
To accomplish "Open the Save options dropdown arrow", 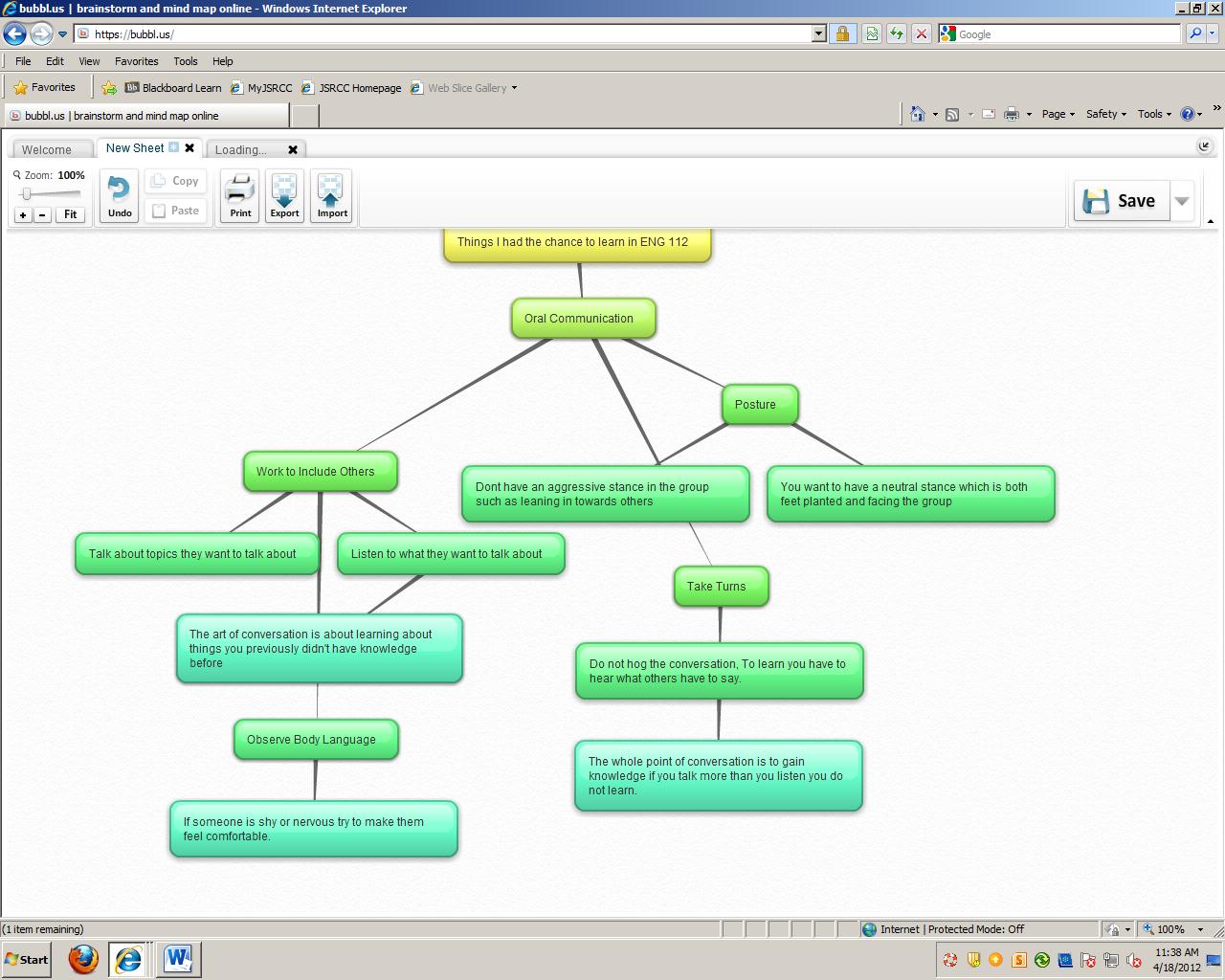I will point(1182,200).
